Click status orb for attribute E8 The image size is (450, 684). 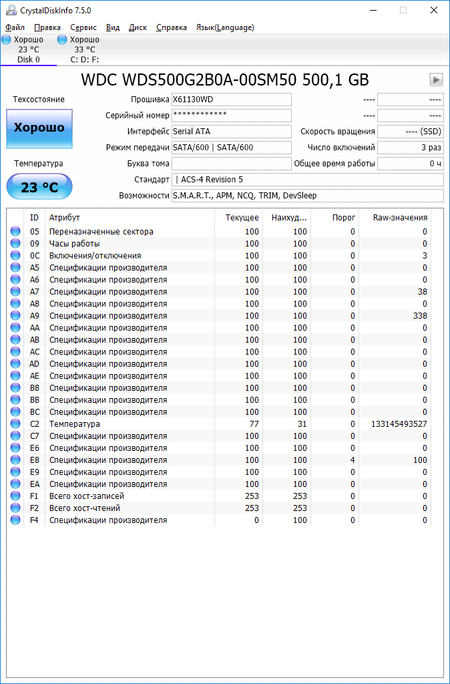click(15, 460)
